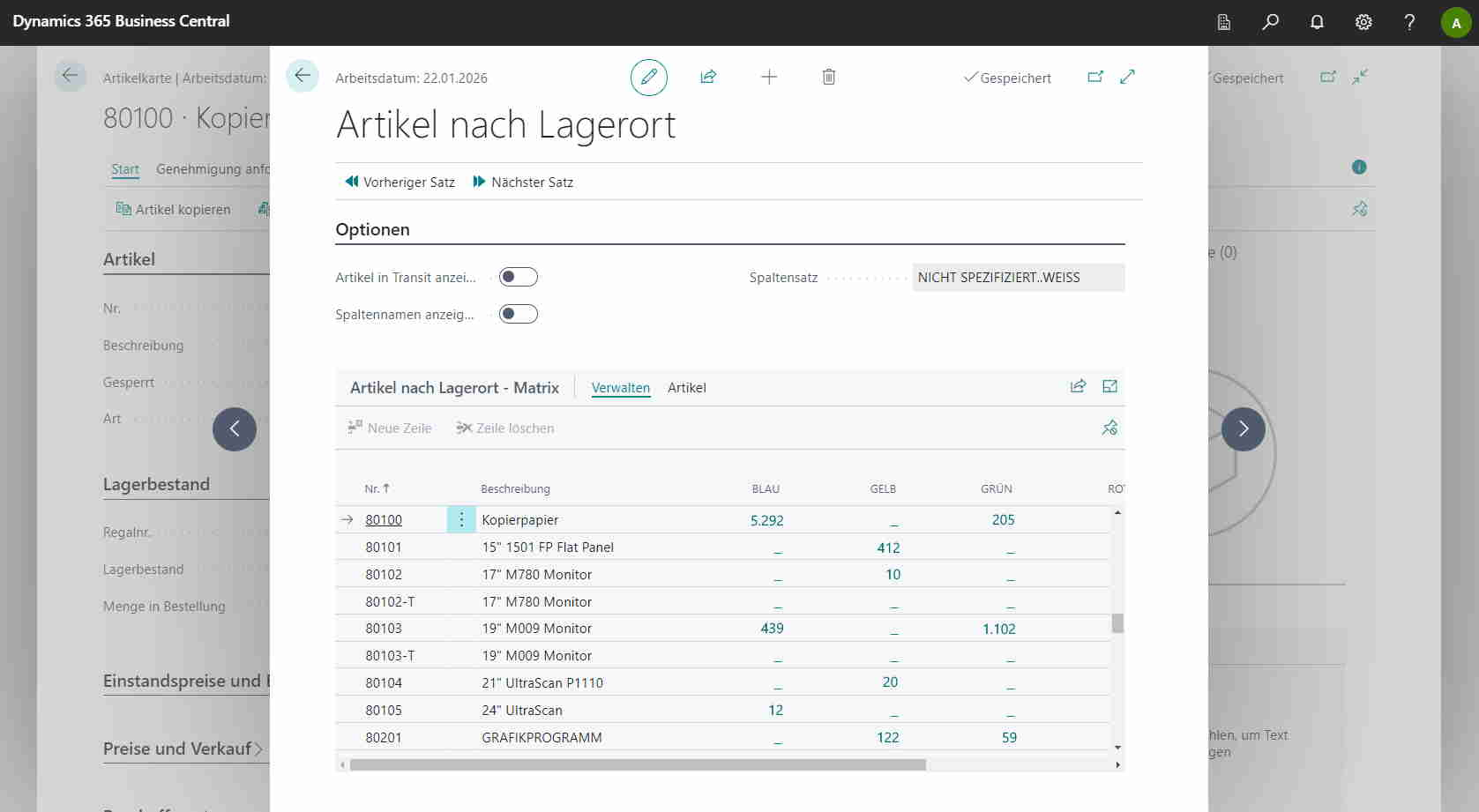Image resolution: width=1479 pixels, height=812 pixels.
Task: Click the matrix share icon
Action: tap(1078, 386)
